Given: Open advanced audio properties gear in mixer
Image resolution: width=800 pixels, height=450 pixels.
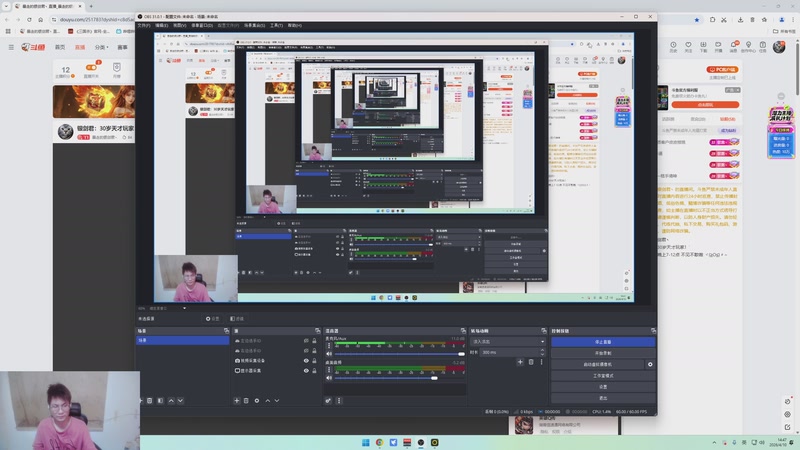Looking at the screenshot, I should [x=328, y=401].
